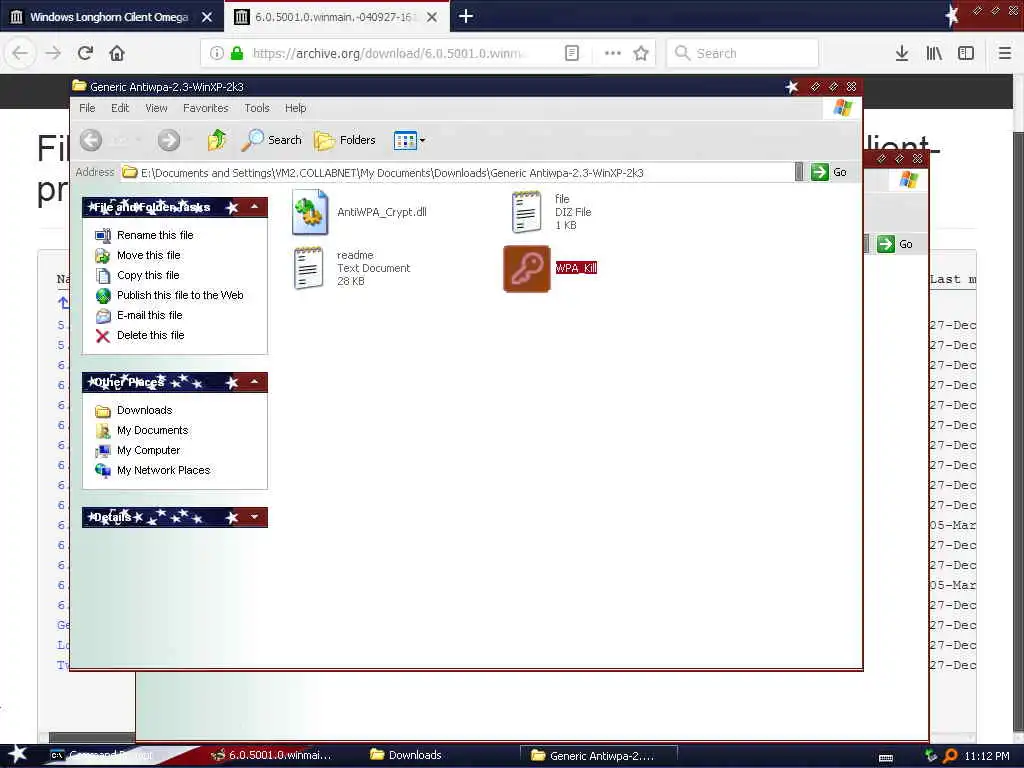Open Firefox downloads panel
The image size is (1024, 768).
coord(902,54)
